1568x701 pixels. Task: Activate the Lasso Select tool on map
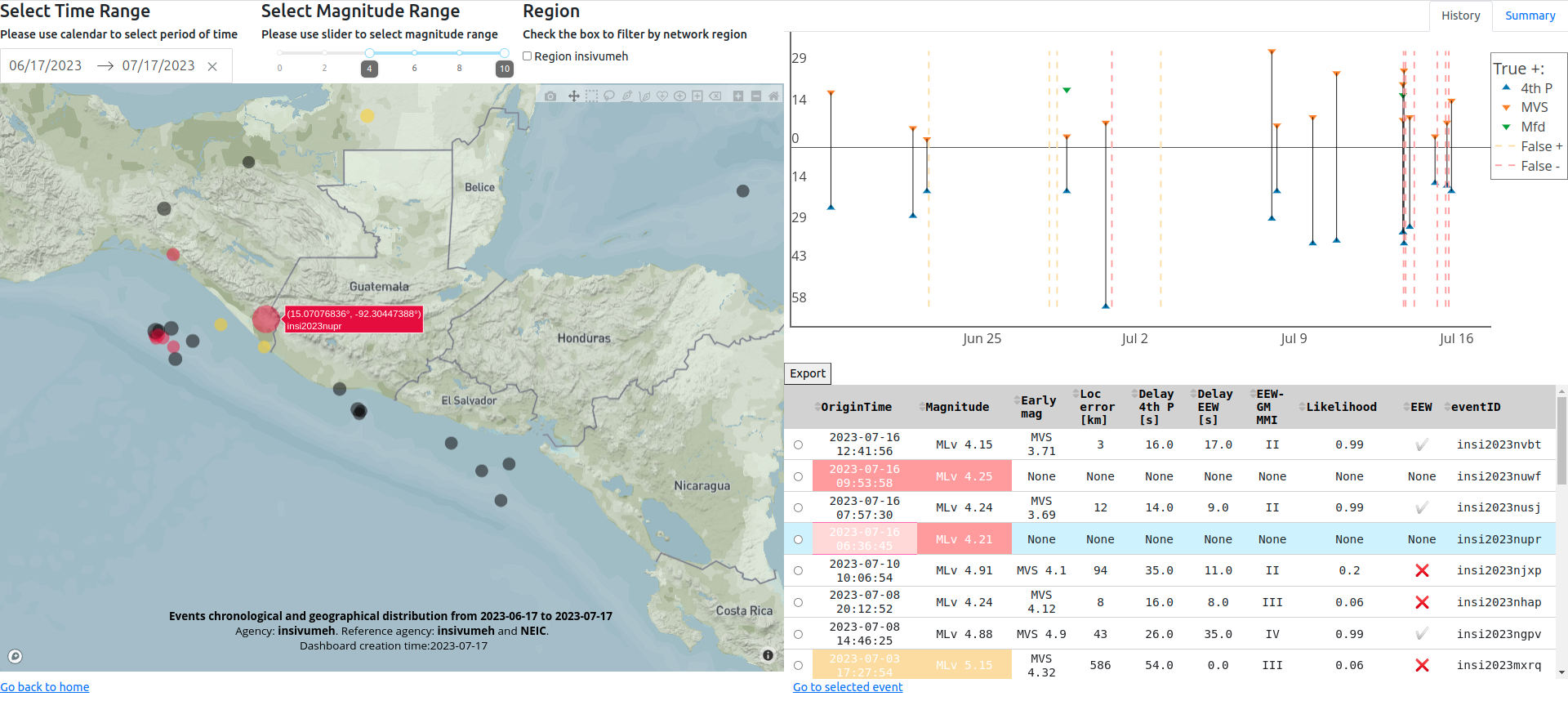click(609, 96)
